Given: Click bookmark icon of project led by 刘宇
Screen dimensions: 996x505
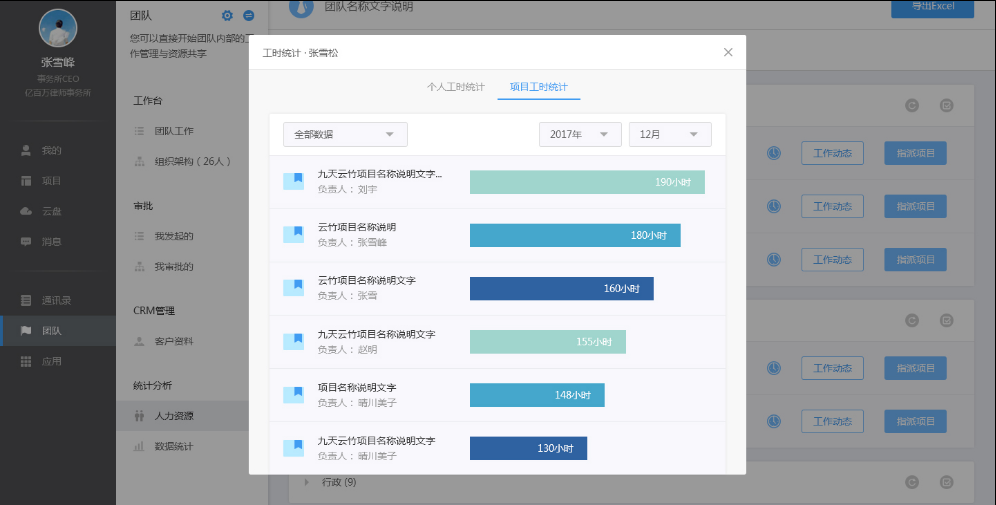Looking at the screenshot, I should tap(293, 181).
